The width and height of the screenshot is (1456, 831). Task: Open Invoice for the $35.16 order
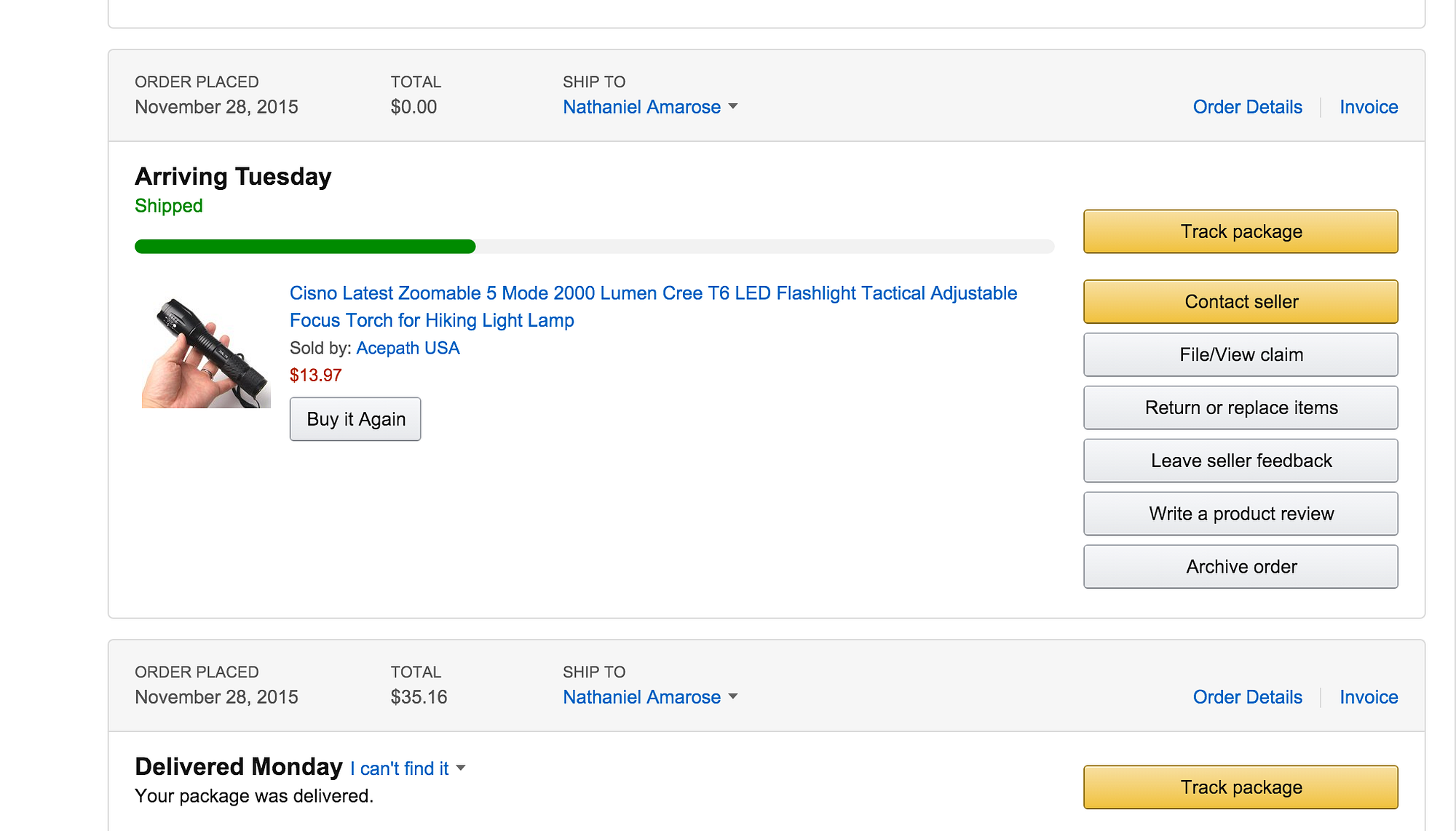tap(1369, 697)
